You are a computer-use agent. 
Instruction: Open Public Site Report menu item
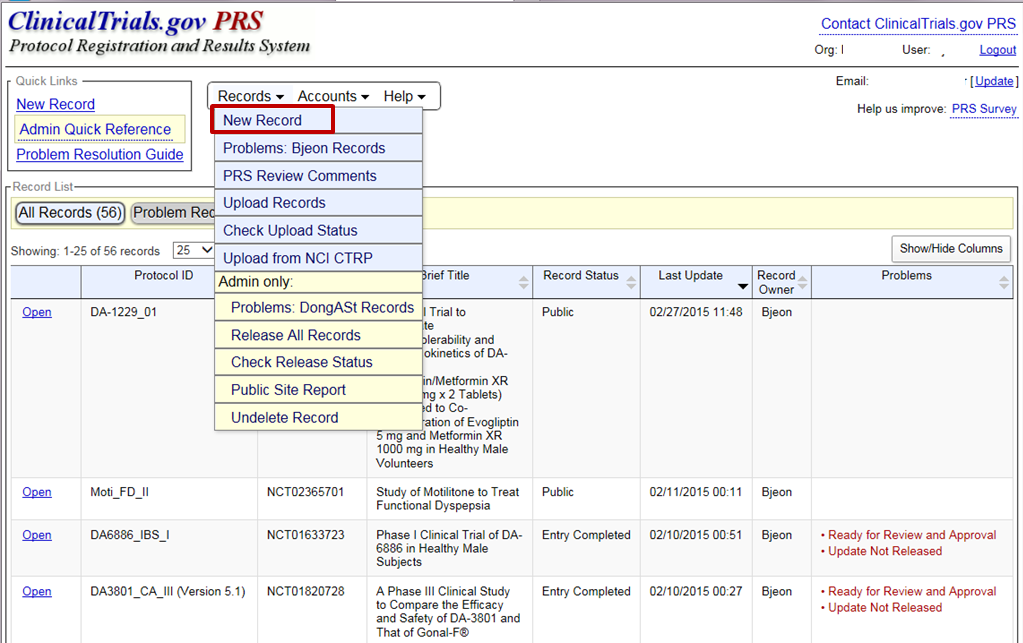[318, 390]
